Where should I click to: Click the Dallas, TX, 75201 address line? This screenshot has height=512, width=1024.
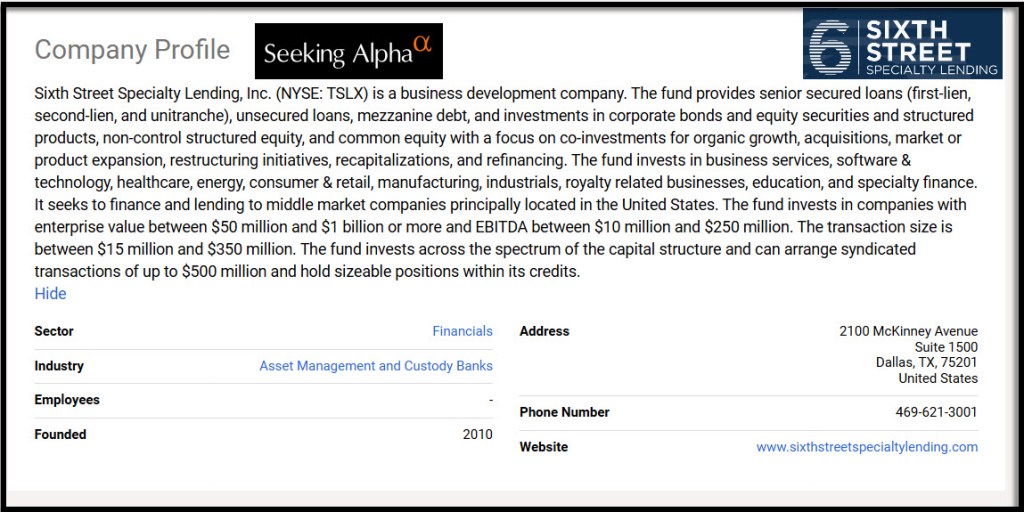(926, 363)
